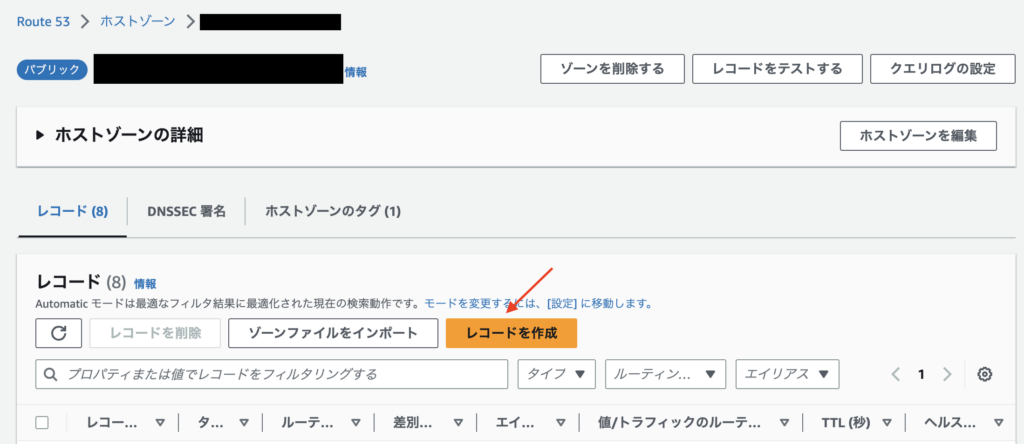The height and width of the screenshot is (444, 1024).
Task: Focus the record filter search field
Action: pos(272,374)
